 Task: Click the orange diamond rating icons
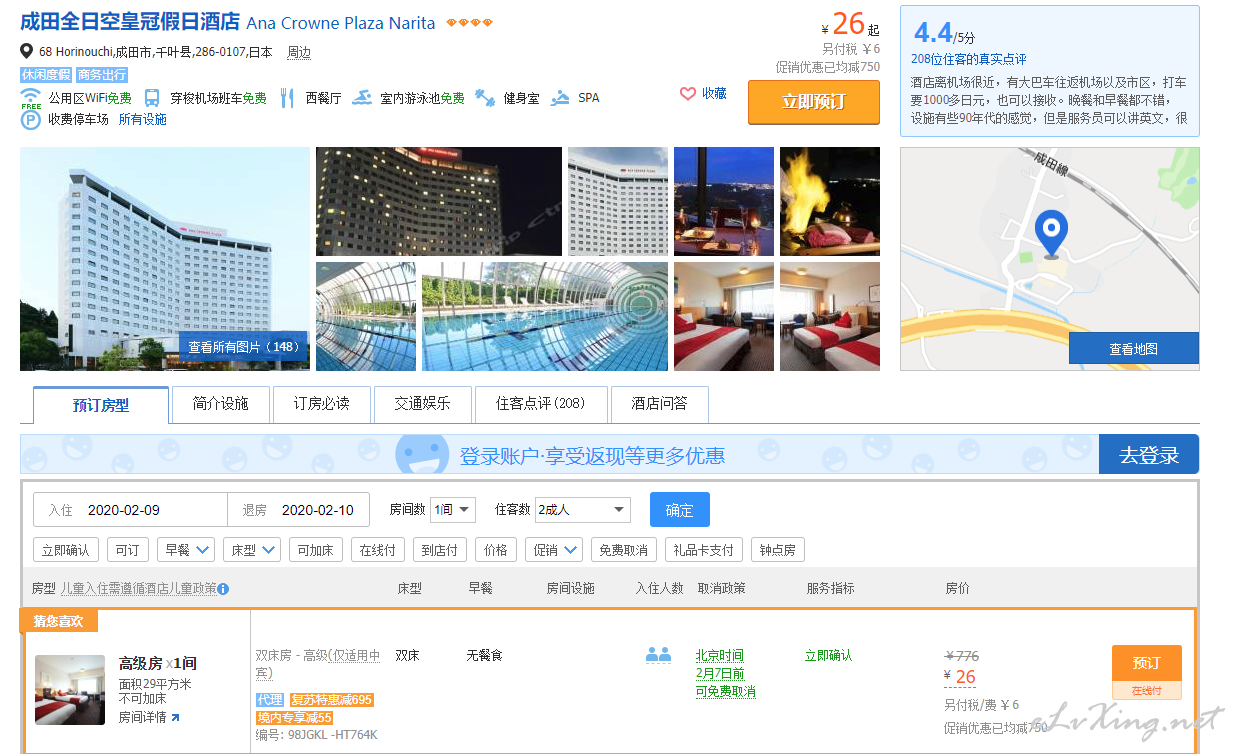click(x=468, y=23)
